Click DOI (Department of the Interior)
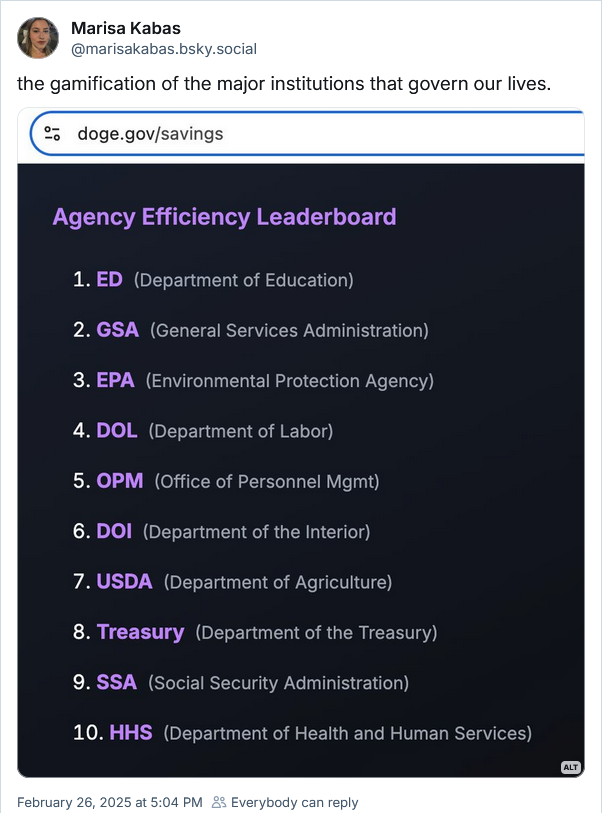 (113, 531)
